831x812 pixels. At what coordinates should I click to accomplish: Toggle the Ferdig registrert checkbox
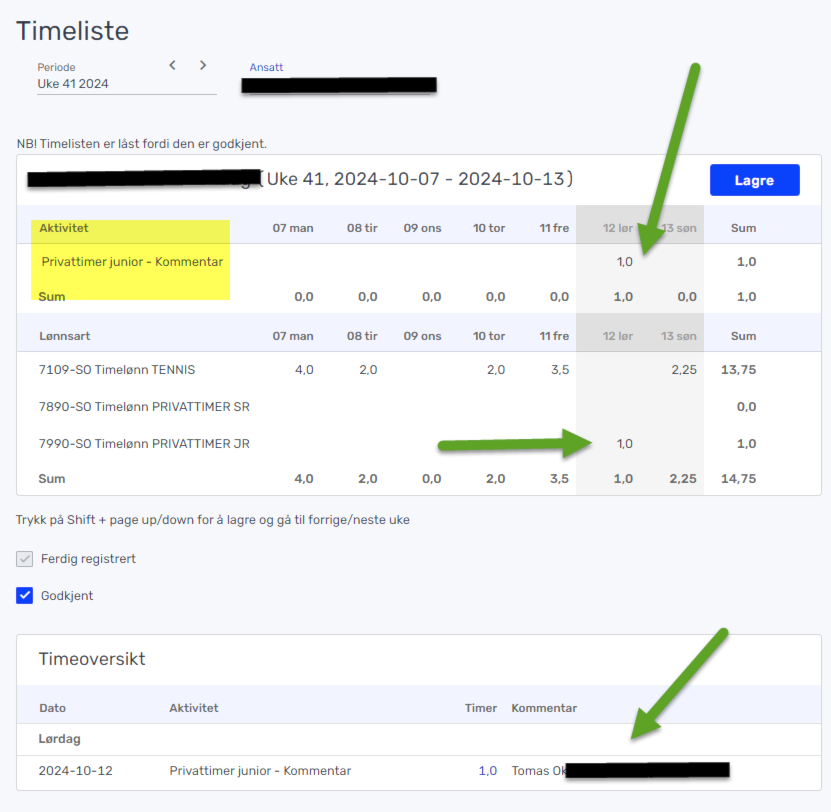pyautogui.click(x=25, y=559)
